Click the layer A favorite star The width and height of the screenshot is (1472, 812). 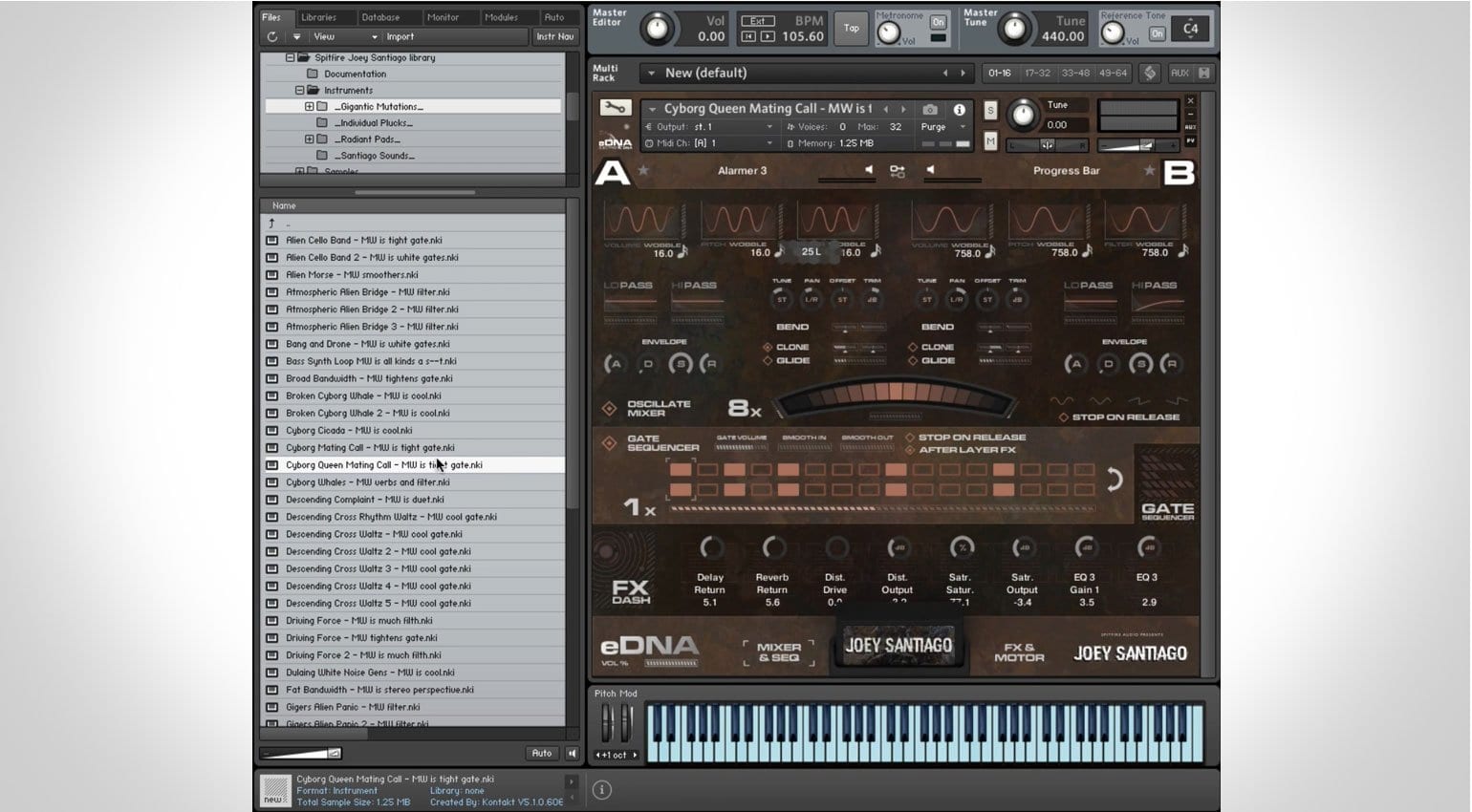coord(643,171)
